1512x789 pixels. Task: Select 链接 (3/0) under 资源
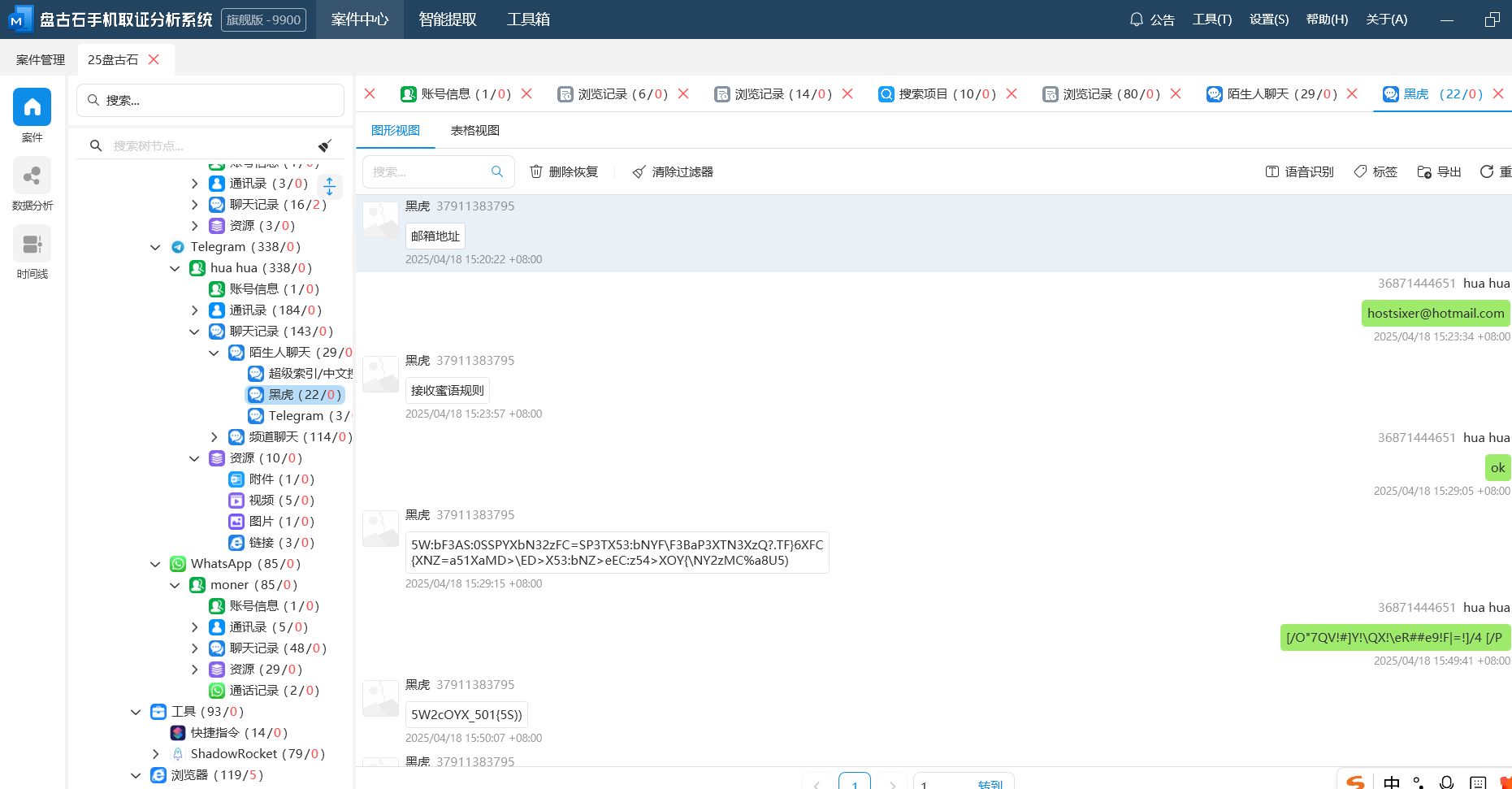pyautogui.click(x=271, y=543)
